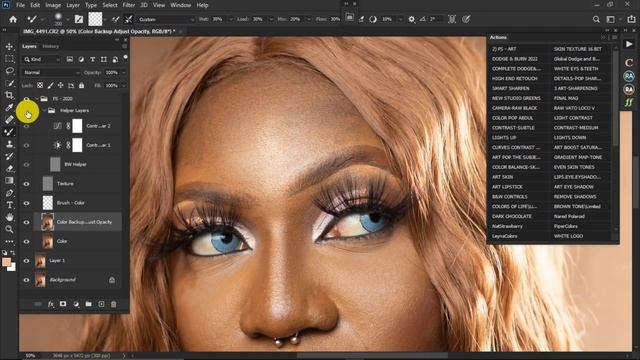Image resolution: width=640 pixels, height=360 pixels.
Task: Select the Lasso tool
Action: [x=9, y=71]
